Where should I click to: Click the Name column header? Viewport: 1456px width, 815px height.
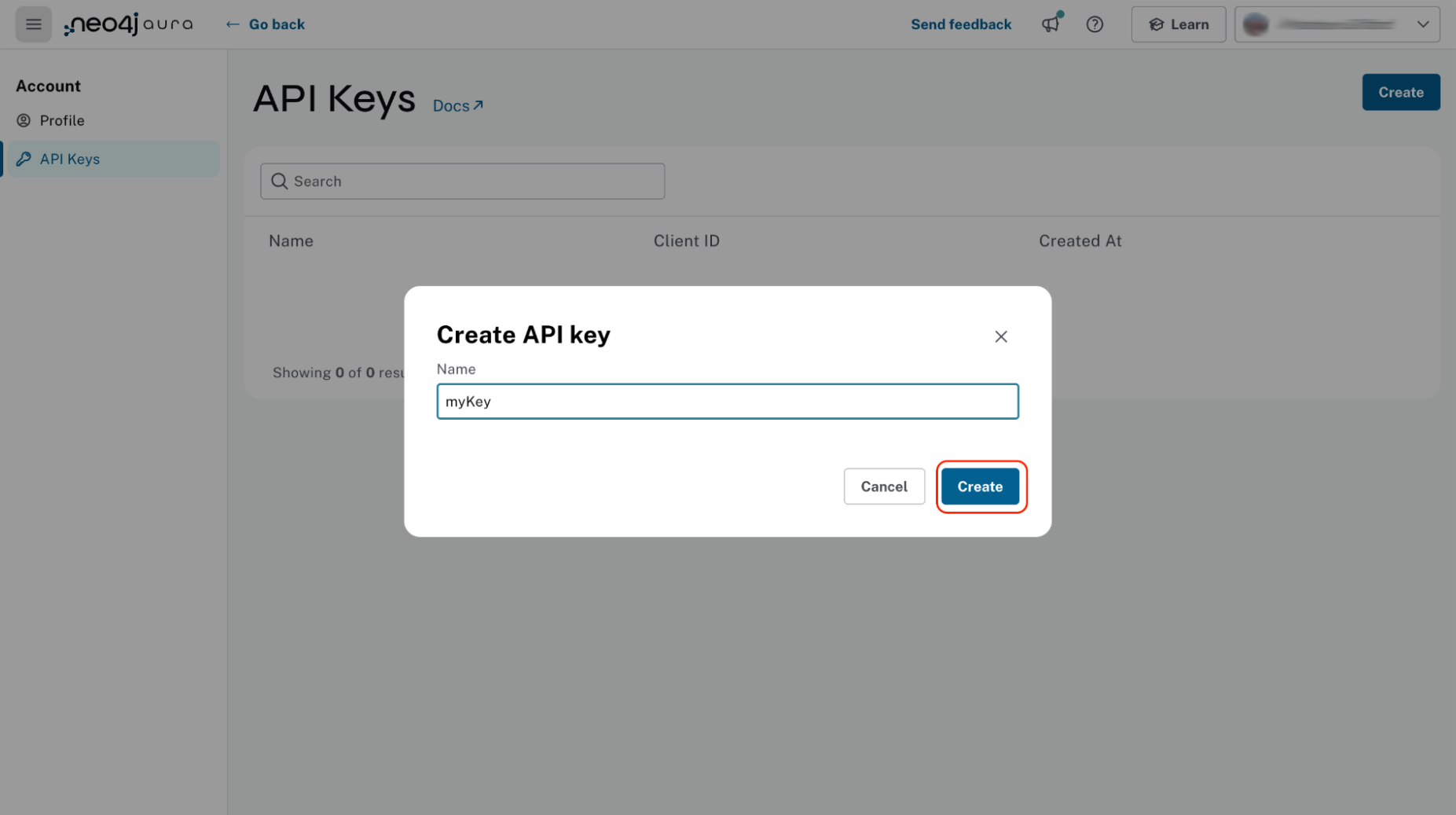click(291, 241)
